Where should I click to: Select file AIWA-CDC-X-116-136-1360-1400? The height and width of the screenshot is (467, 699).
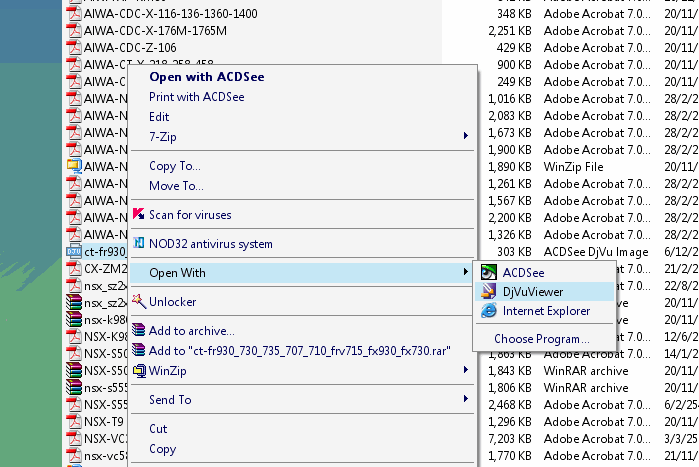171,14
